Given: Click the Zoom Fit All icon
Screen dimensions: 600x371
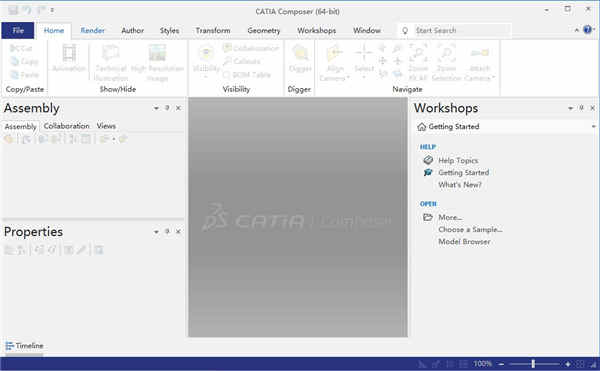Looking at the screenshot, I should [418, 54].
